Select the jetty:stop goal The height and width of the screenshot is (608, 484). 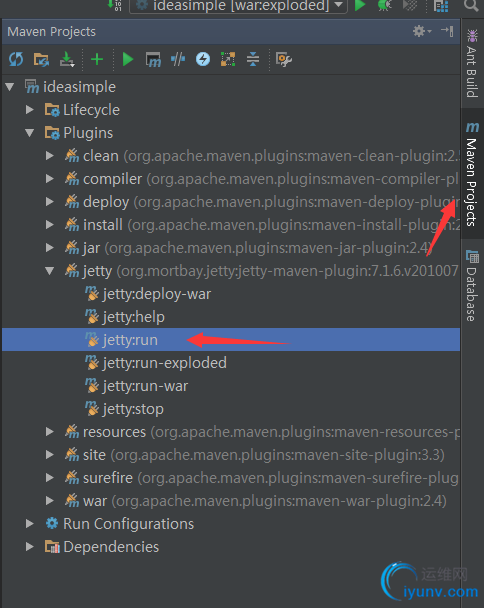pyautogui.click(x=133, y=409)
